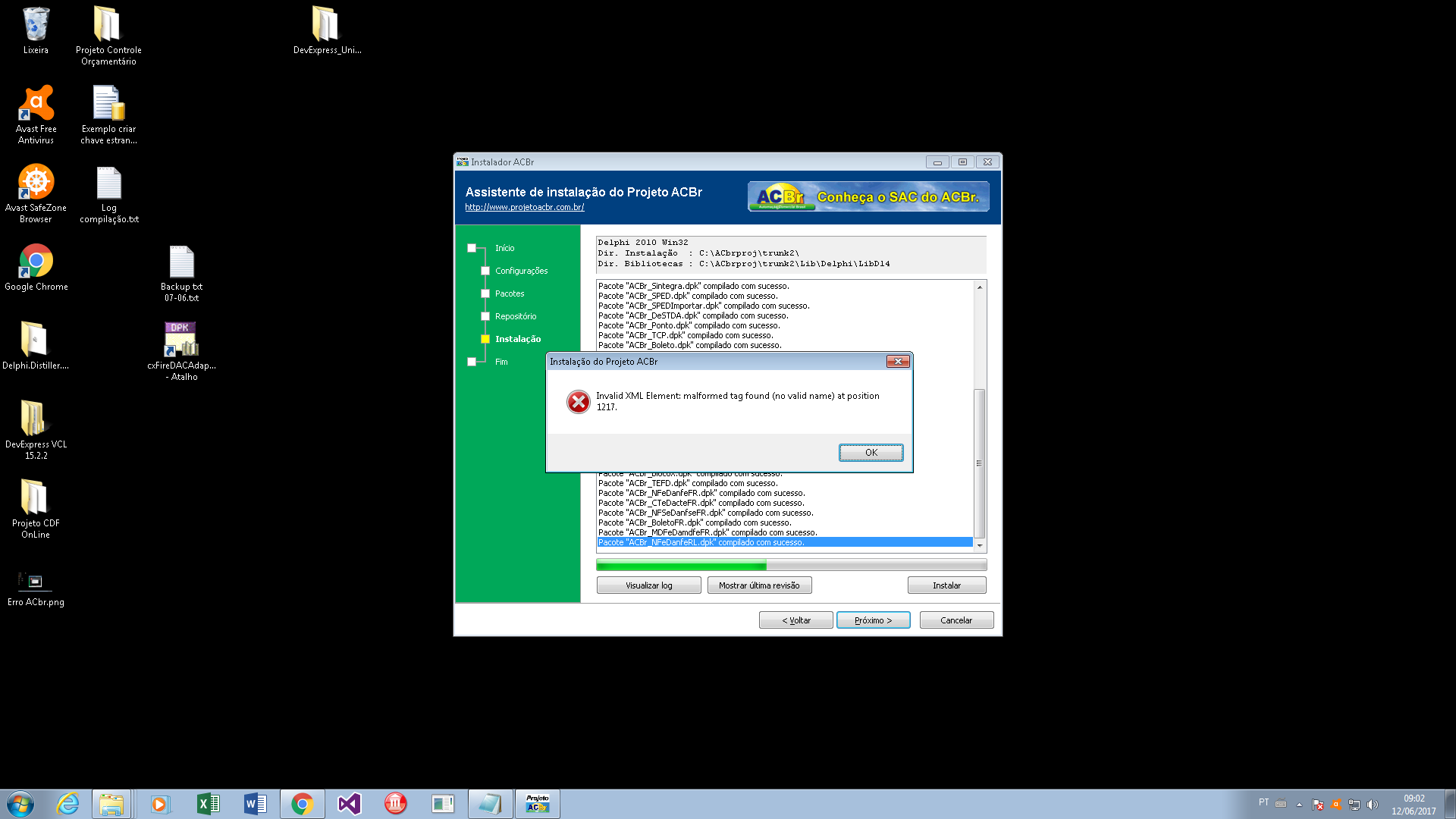Open Log compilação.txt file
Image resolution: width=1456 pixels, height=819 pixels.
click(108, 193)
